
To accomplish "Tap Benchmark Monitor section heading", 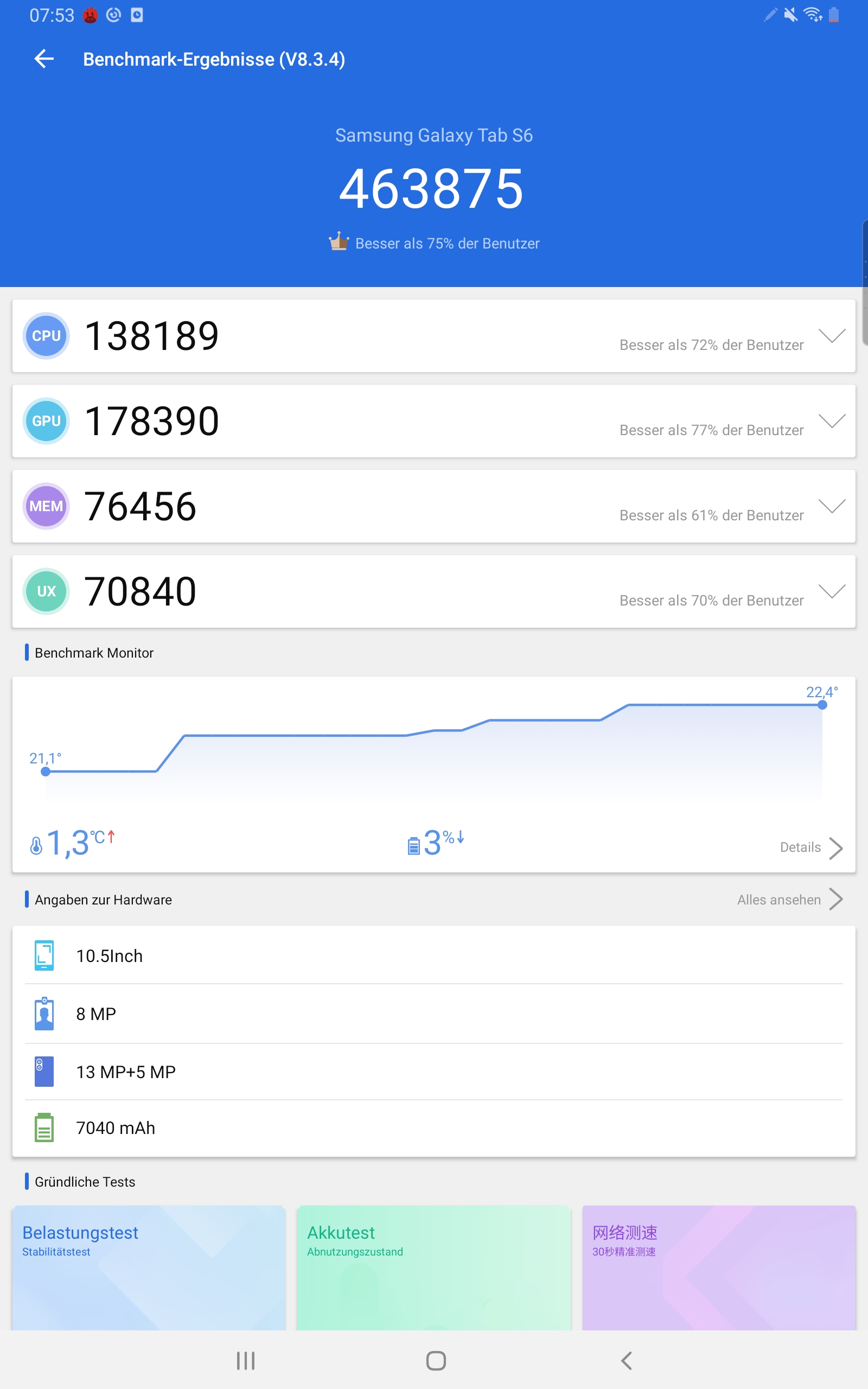I will [x=94, y=653].
